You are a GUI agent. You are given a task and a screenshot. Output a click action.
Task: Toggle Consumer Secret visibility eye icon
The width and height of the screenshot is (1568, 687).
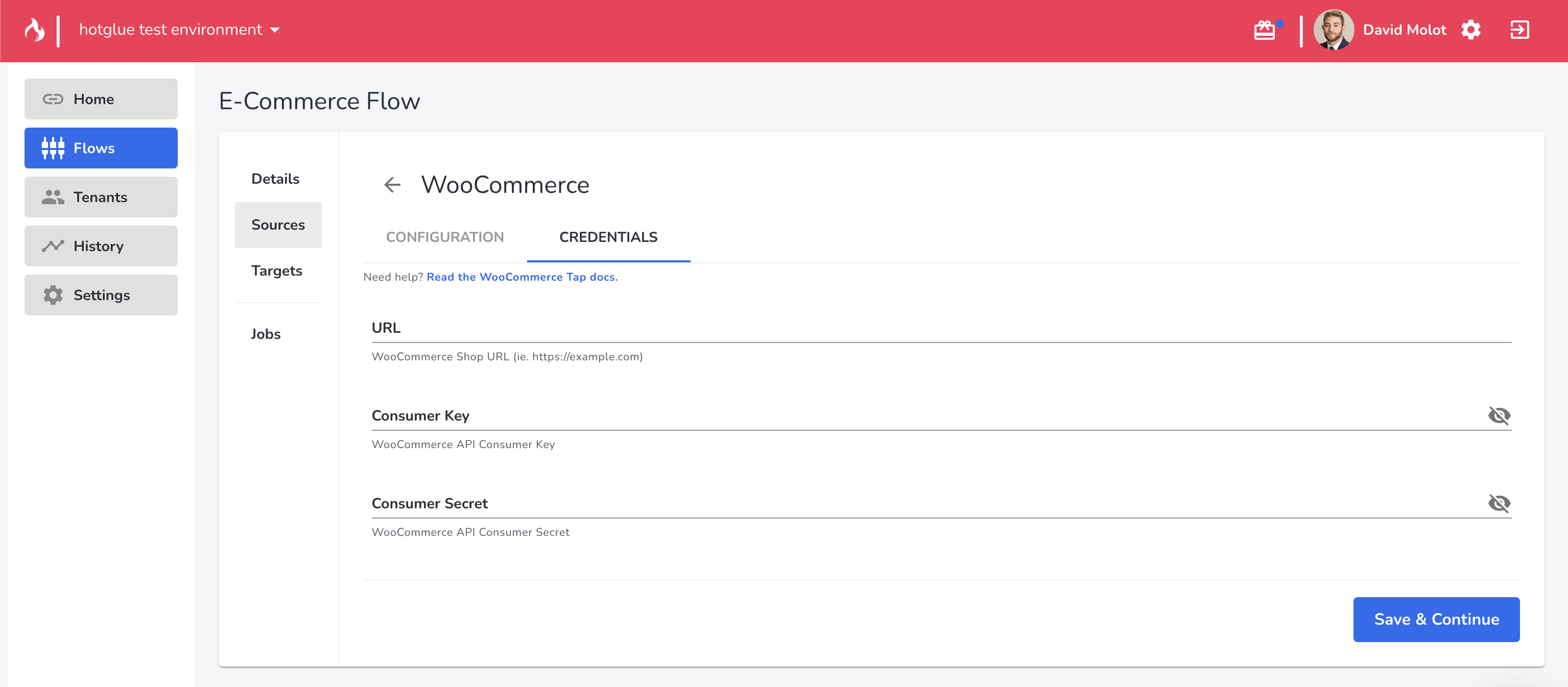pos(1499,503)
